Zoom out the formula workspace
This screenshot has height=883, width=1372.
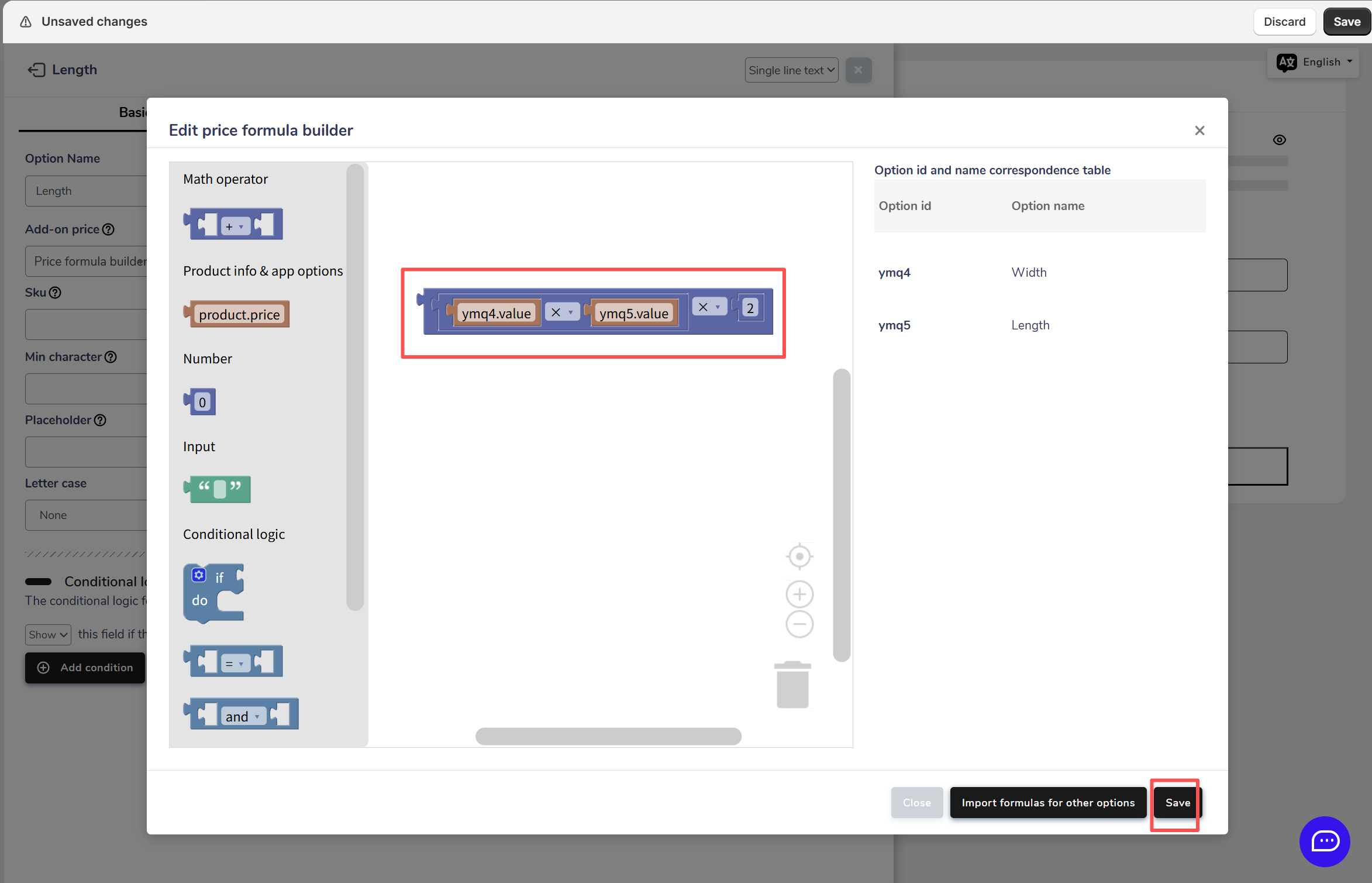(x=799, y=624)
